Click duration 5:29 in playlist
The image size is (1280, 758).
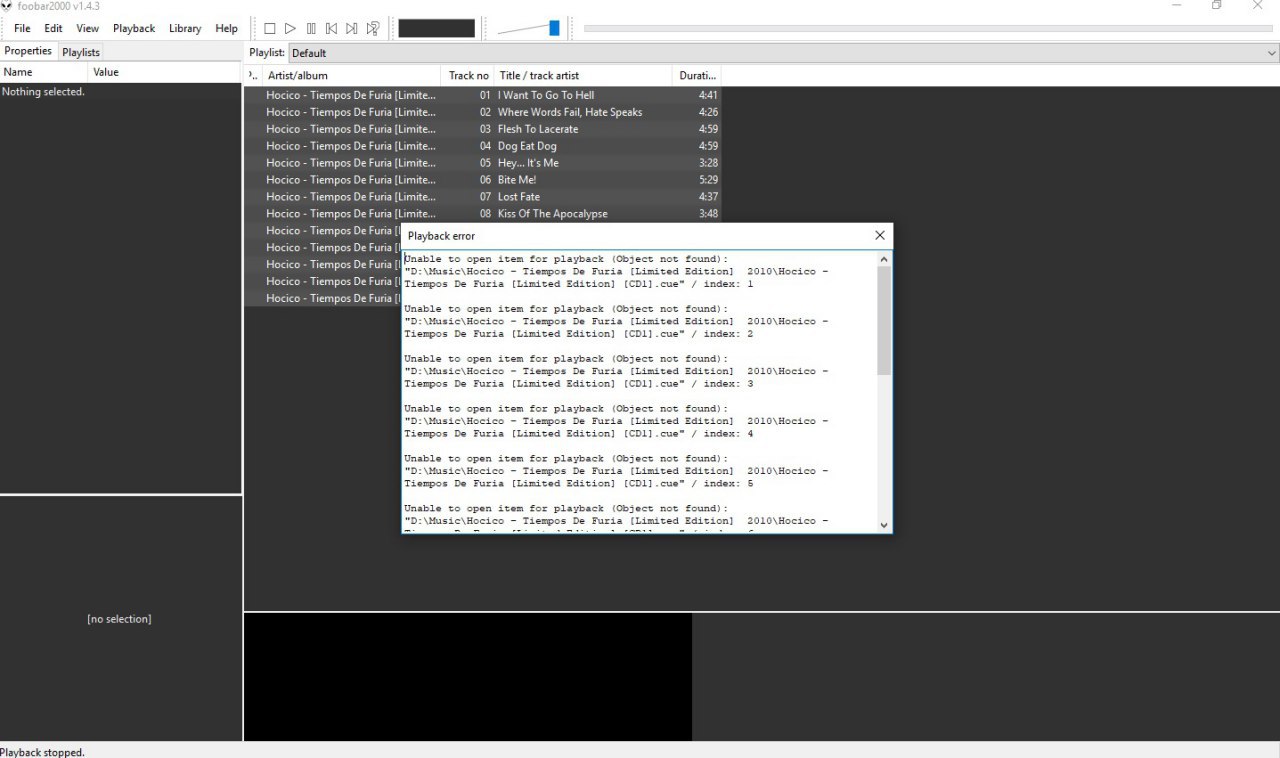708,180
